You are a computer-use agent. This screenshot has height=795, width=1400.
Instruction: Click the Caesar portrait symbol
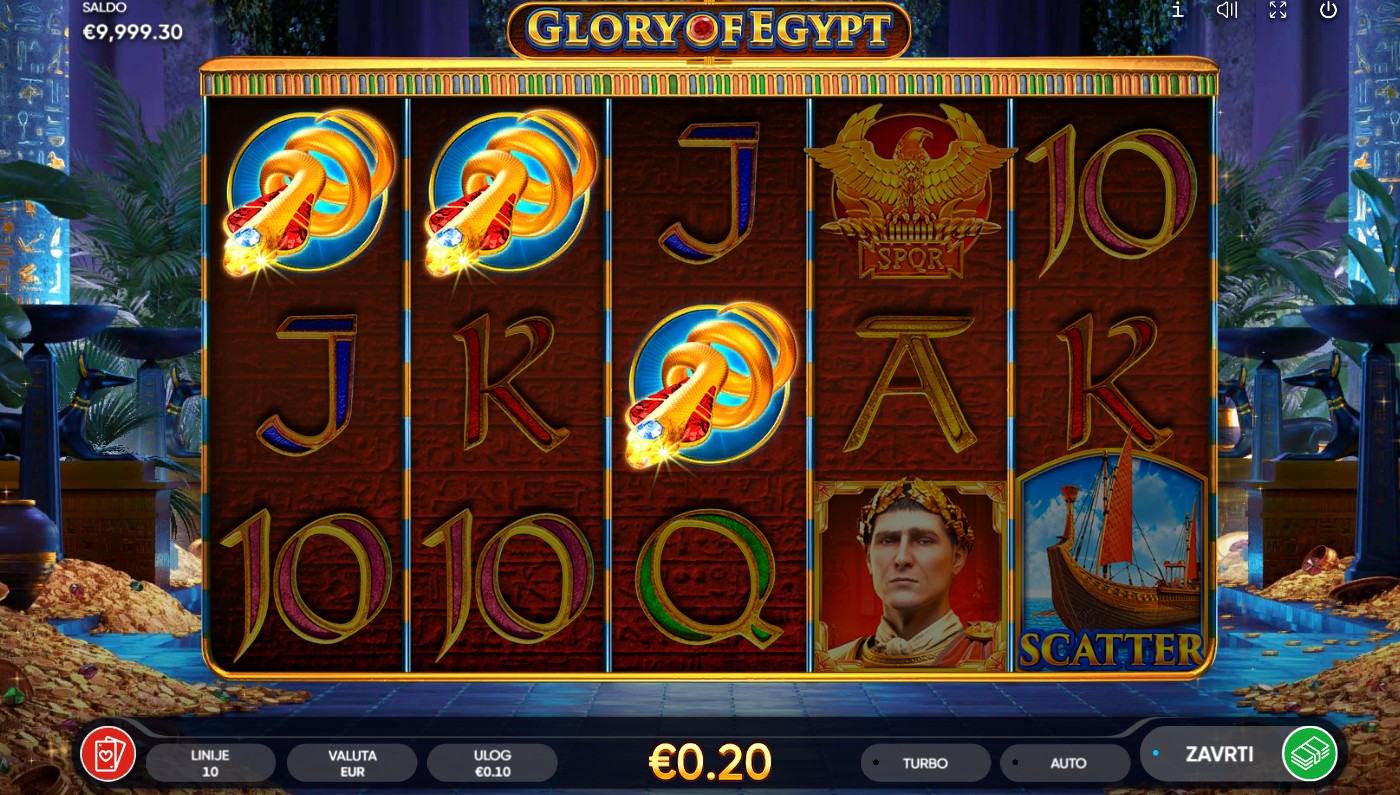[910, 575]
